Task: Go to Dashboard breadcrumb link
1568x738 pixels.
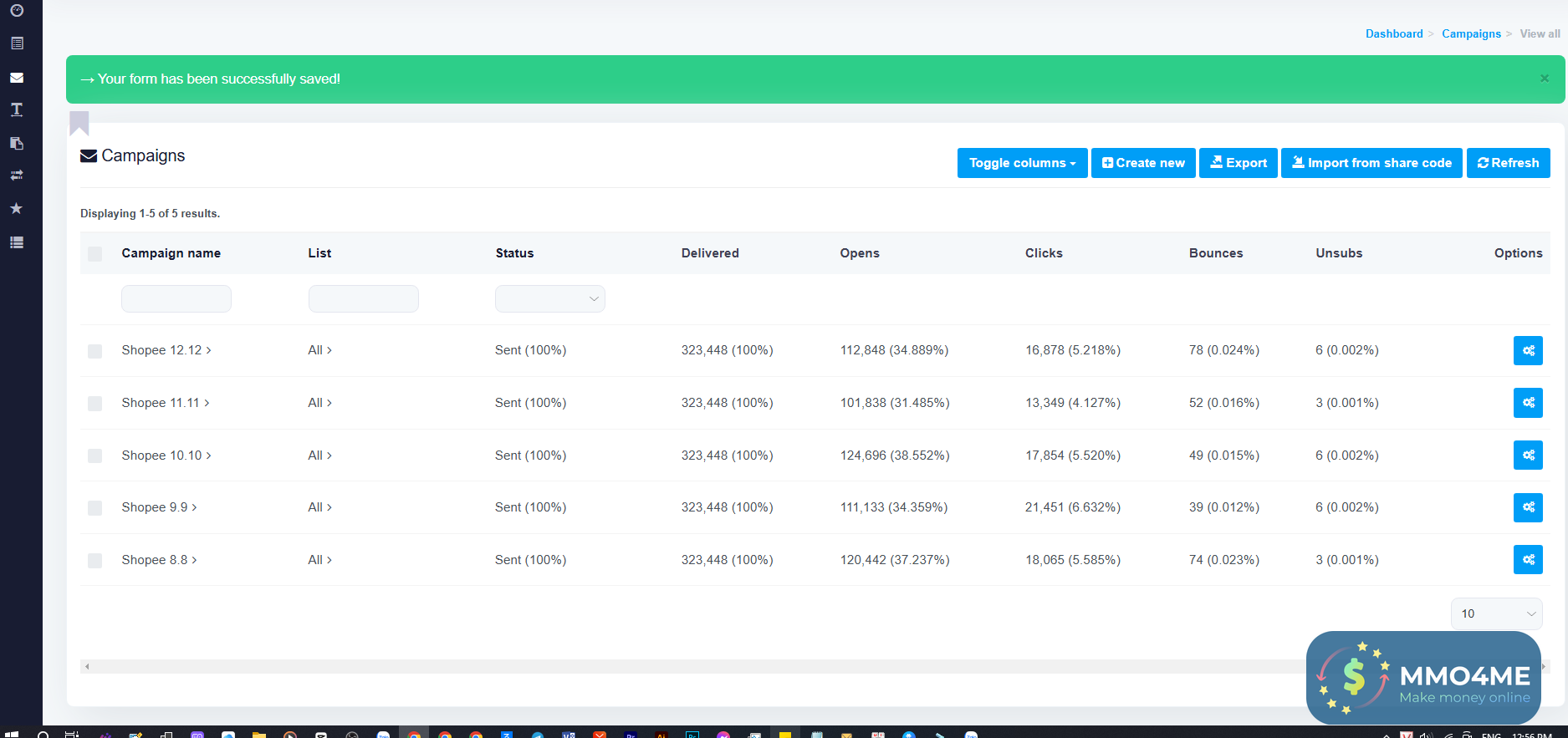Action: 1393,34
